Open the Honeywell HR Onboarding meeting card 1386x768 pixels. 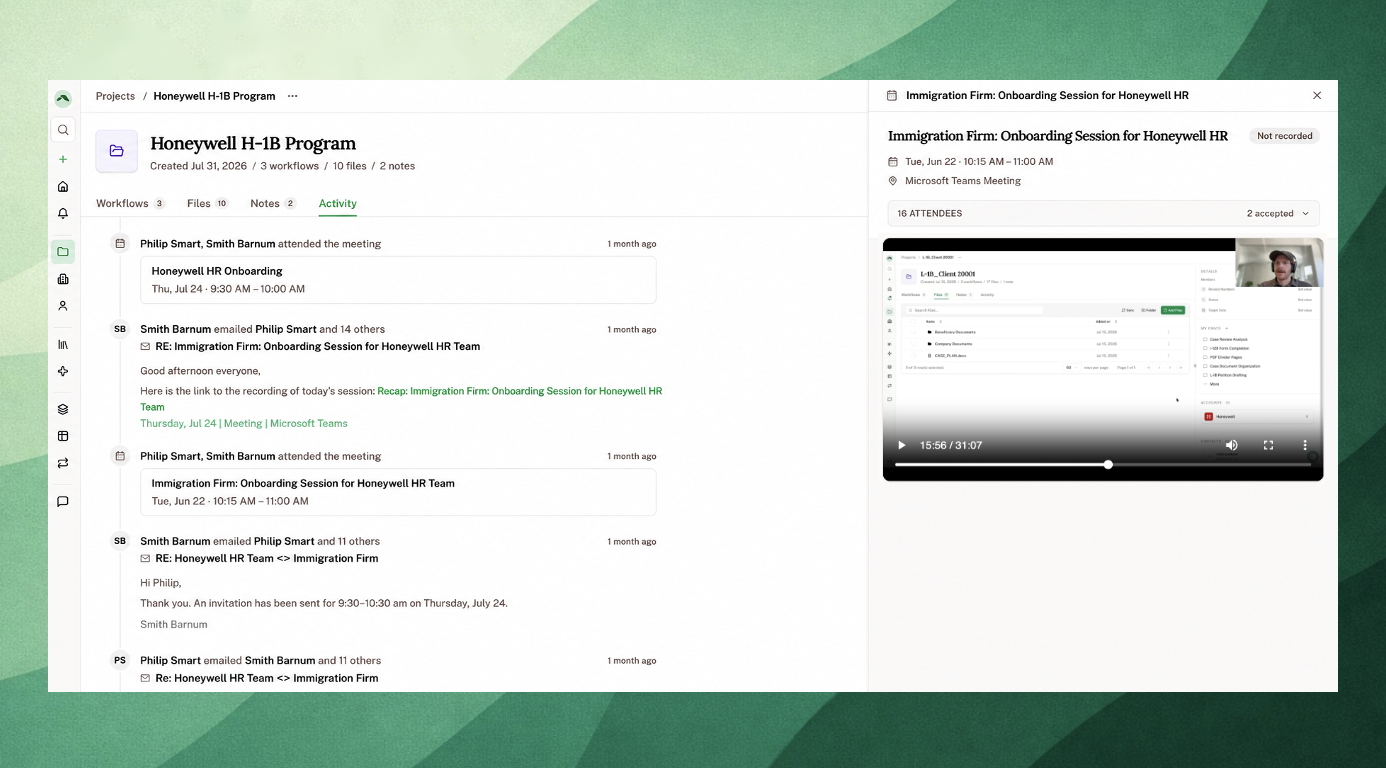(x=398, y=280)
